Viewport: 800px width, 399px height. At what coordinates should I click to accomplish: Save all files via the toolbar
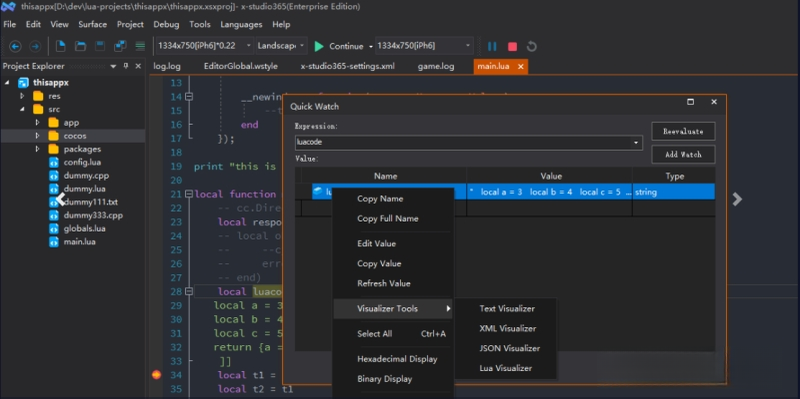coord(120,46)
